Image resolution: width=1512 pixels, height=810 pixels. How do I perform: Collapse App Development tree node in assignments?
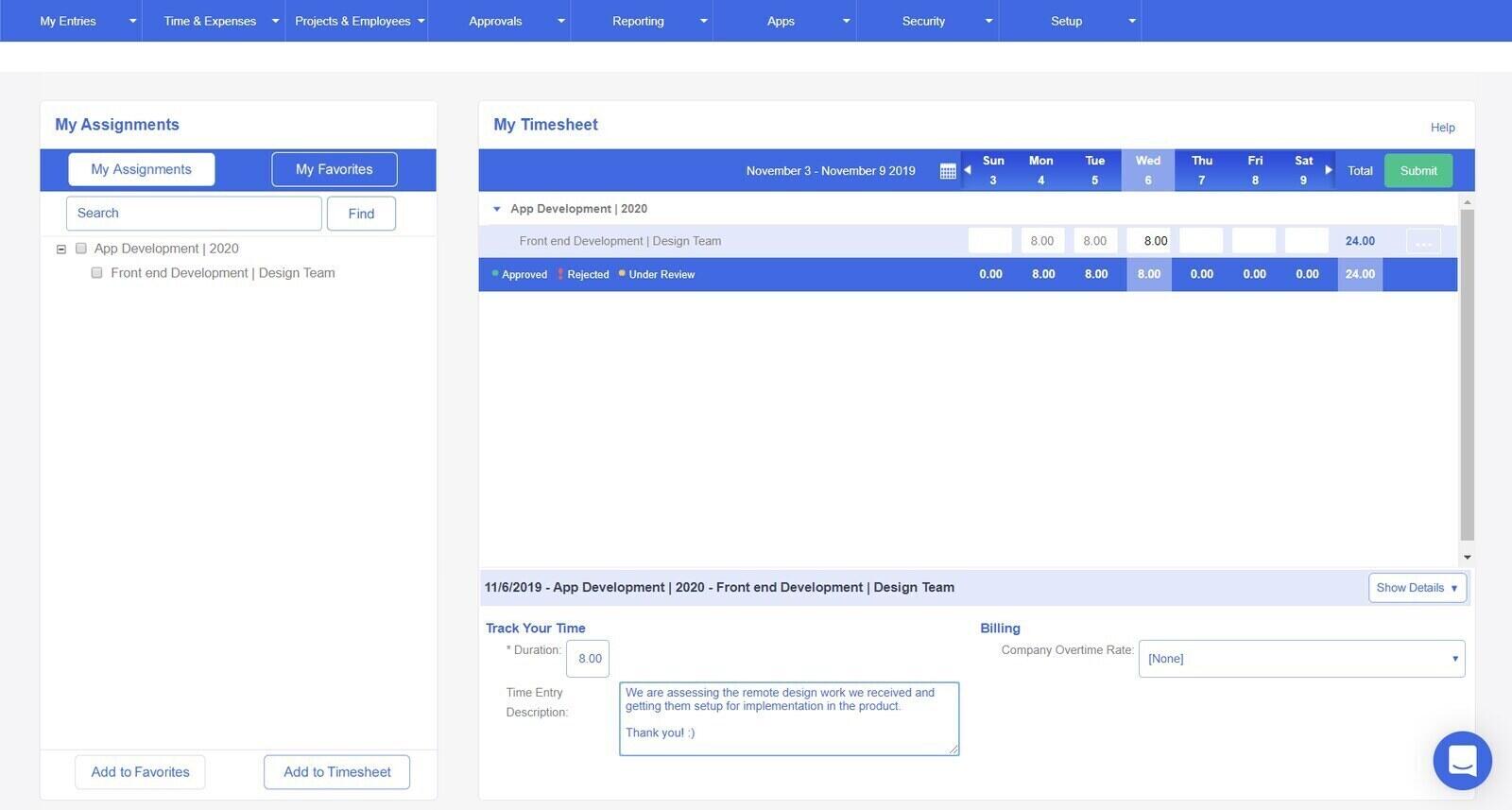click(x=61, y=250)
